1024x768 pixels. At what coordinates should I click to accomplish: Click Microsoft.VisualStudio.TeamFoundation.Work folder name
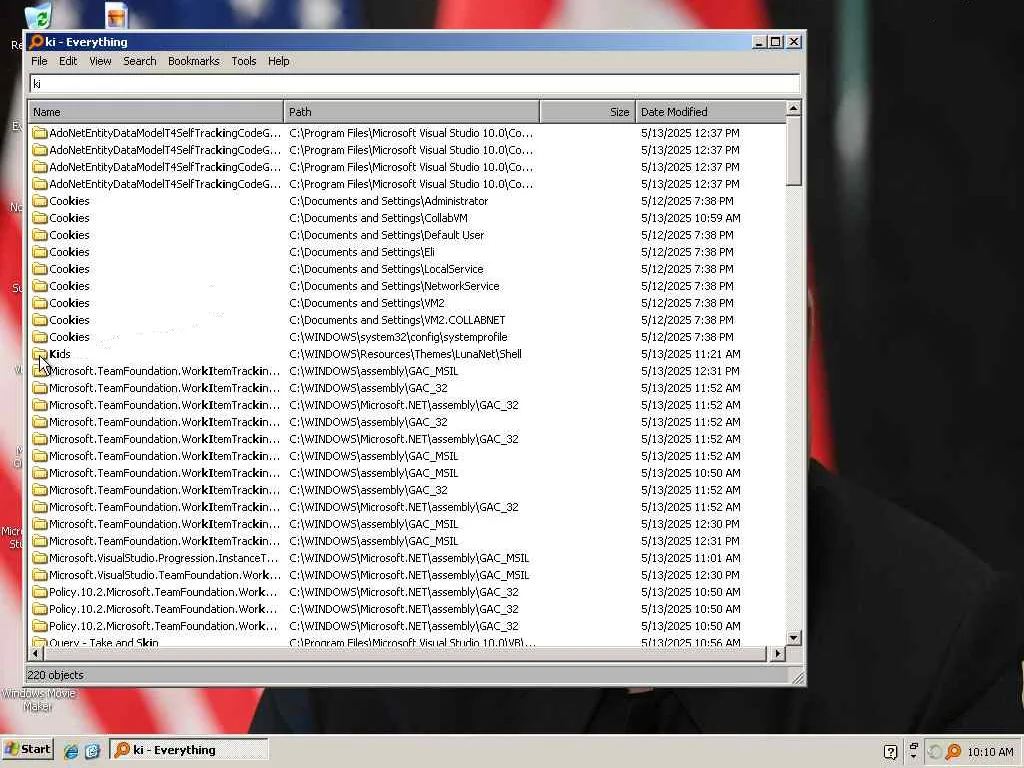click(165, 575)
